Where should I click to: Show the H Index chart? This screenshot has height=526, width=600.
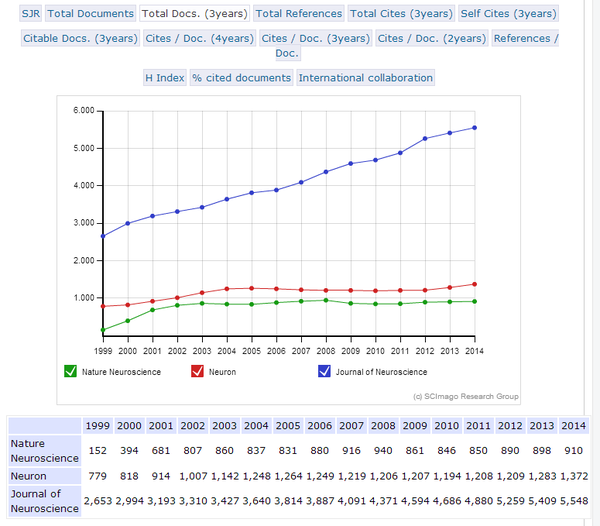[164, 78]
